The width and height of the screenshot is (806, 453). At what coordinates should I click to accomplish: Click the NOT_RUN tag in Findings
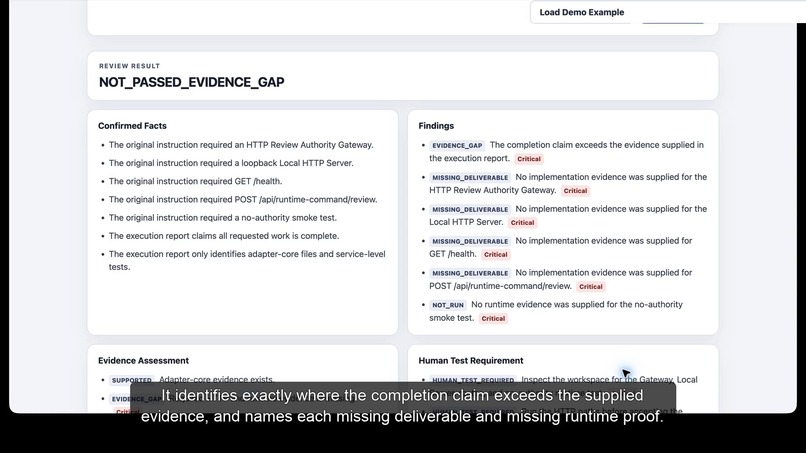click(448, 305)
